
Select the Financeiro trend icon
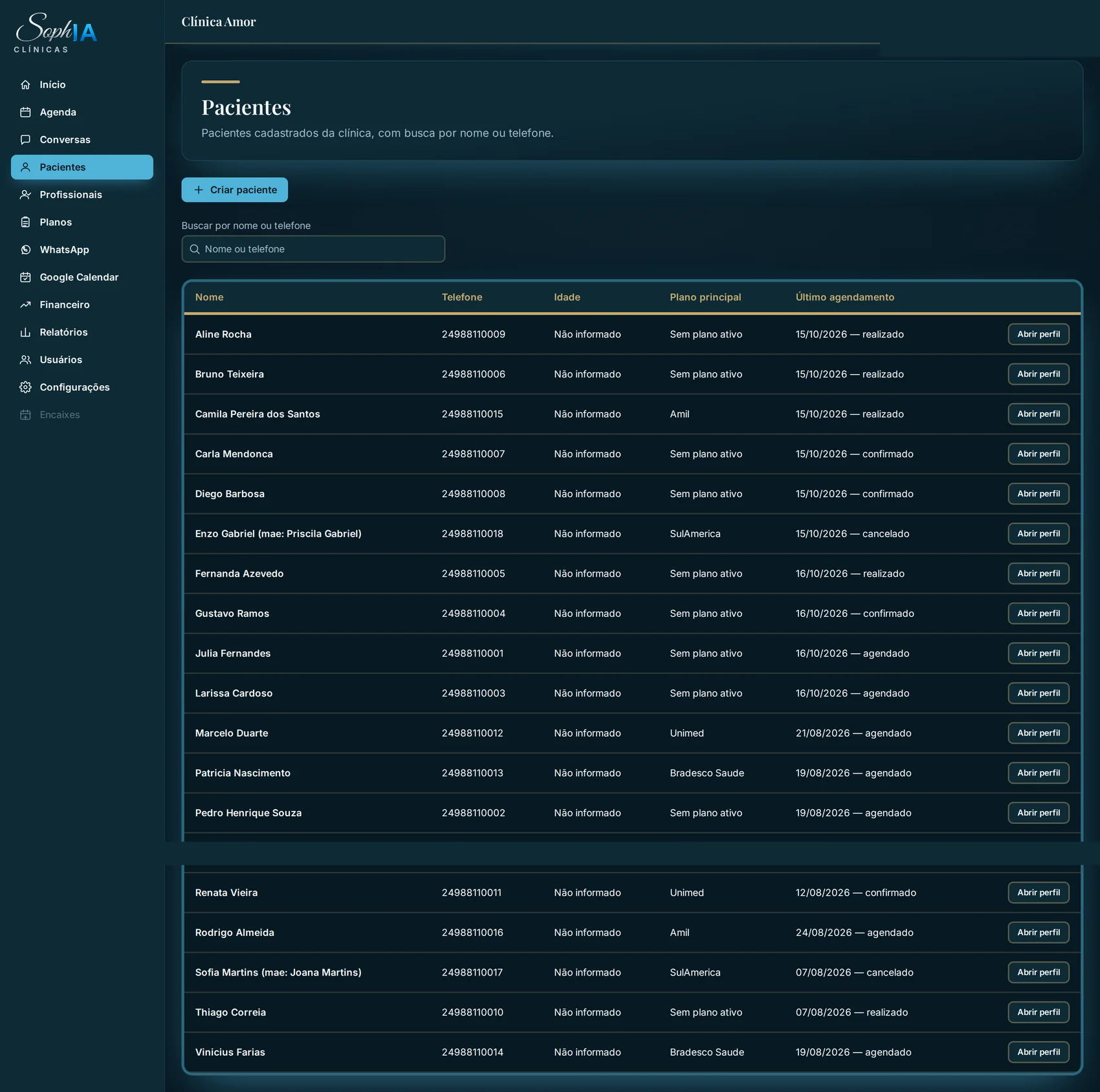coord(25,305)
